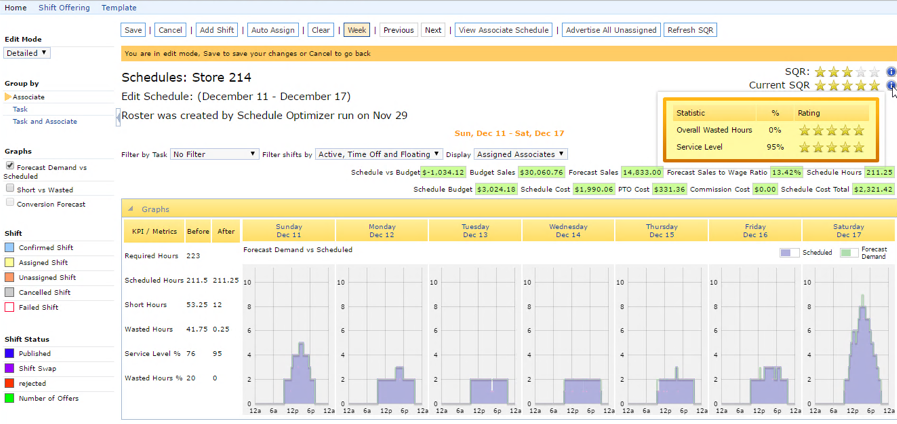
Task: Click the PTO Cost value $331.36
Action: tap(668, 189)
